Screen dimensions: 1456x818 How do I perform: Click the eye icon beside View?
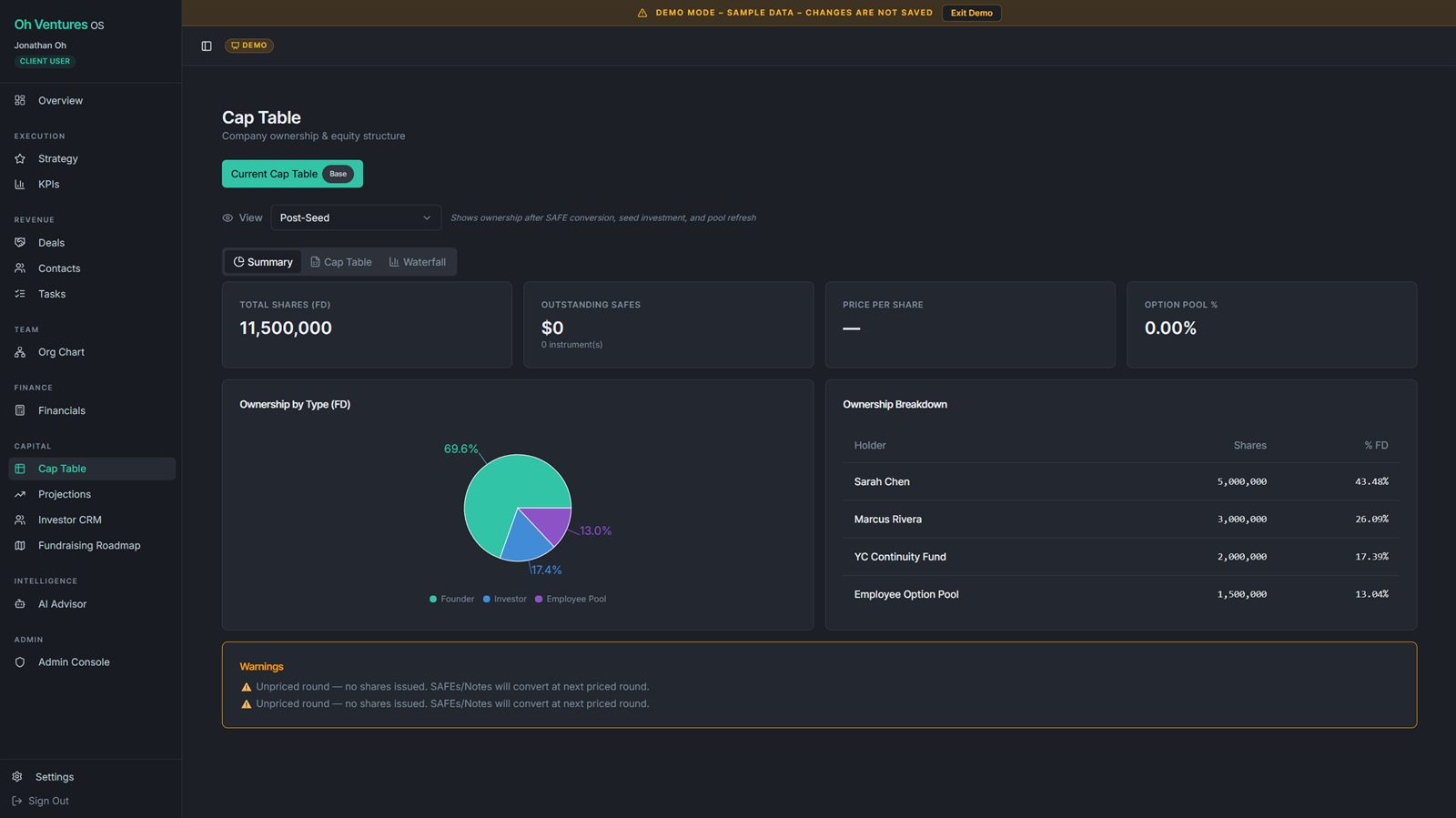pyautogui.click(x=227, y=217)
